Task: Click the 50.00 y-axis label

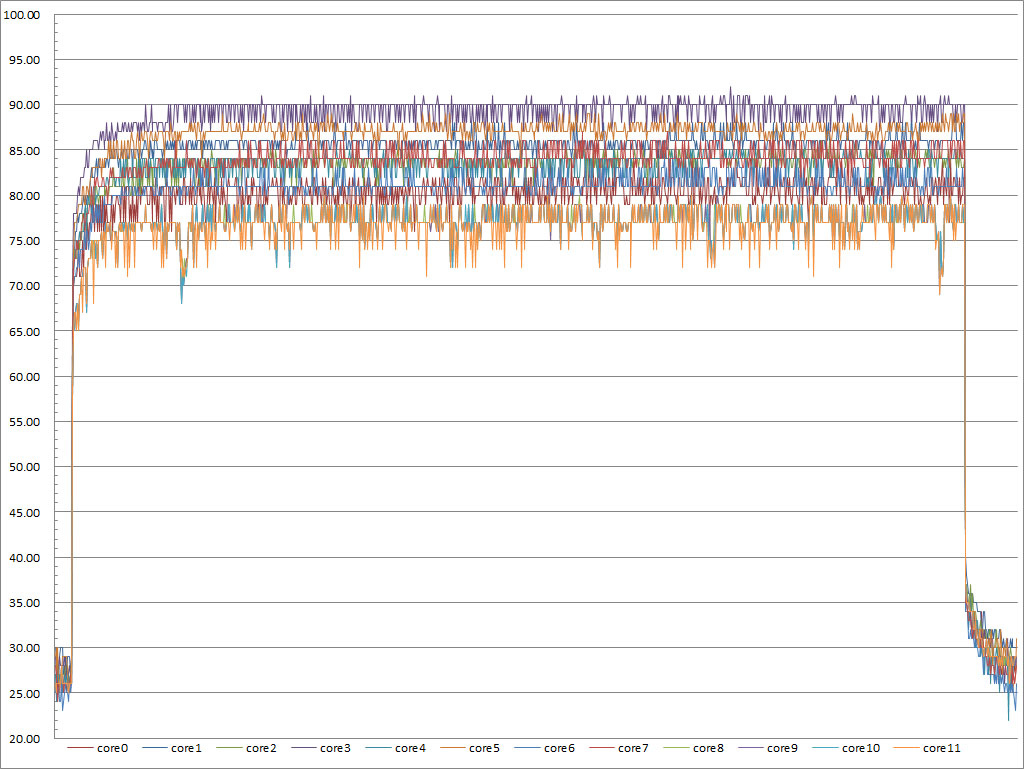Action: tap(24, 467)
